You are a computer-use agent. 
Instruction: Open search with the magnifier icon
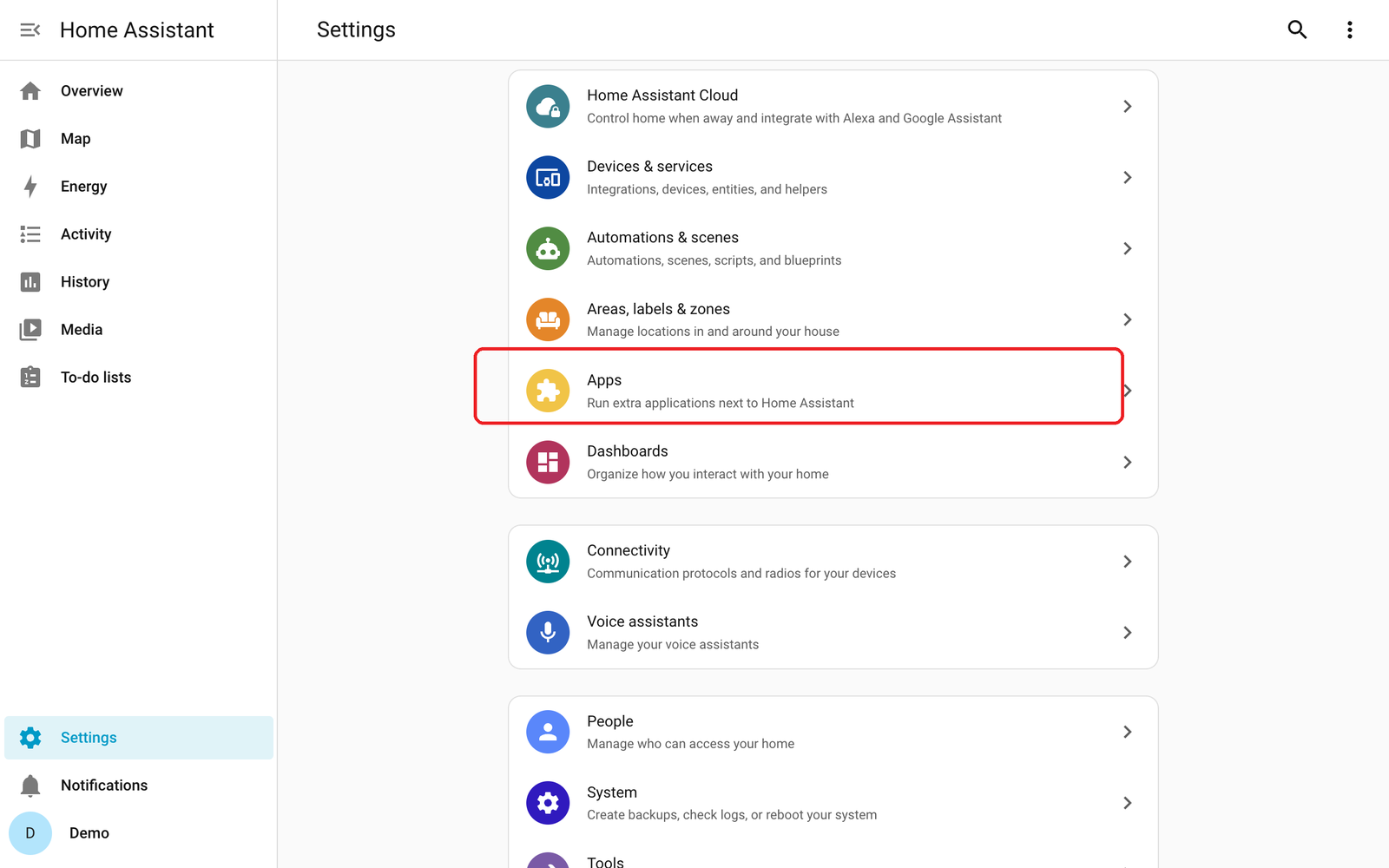click(x=1297, y=30)
